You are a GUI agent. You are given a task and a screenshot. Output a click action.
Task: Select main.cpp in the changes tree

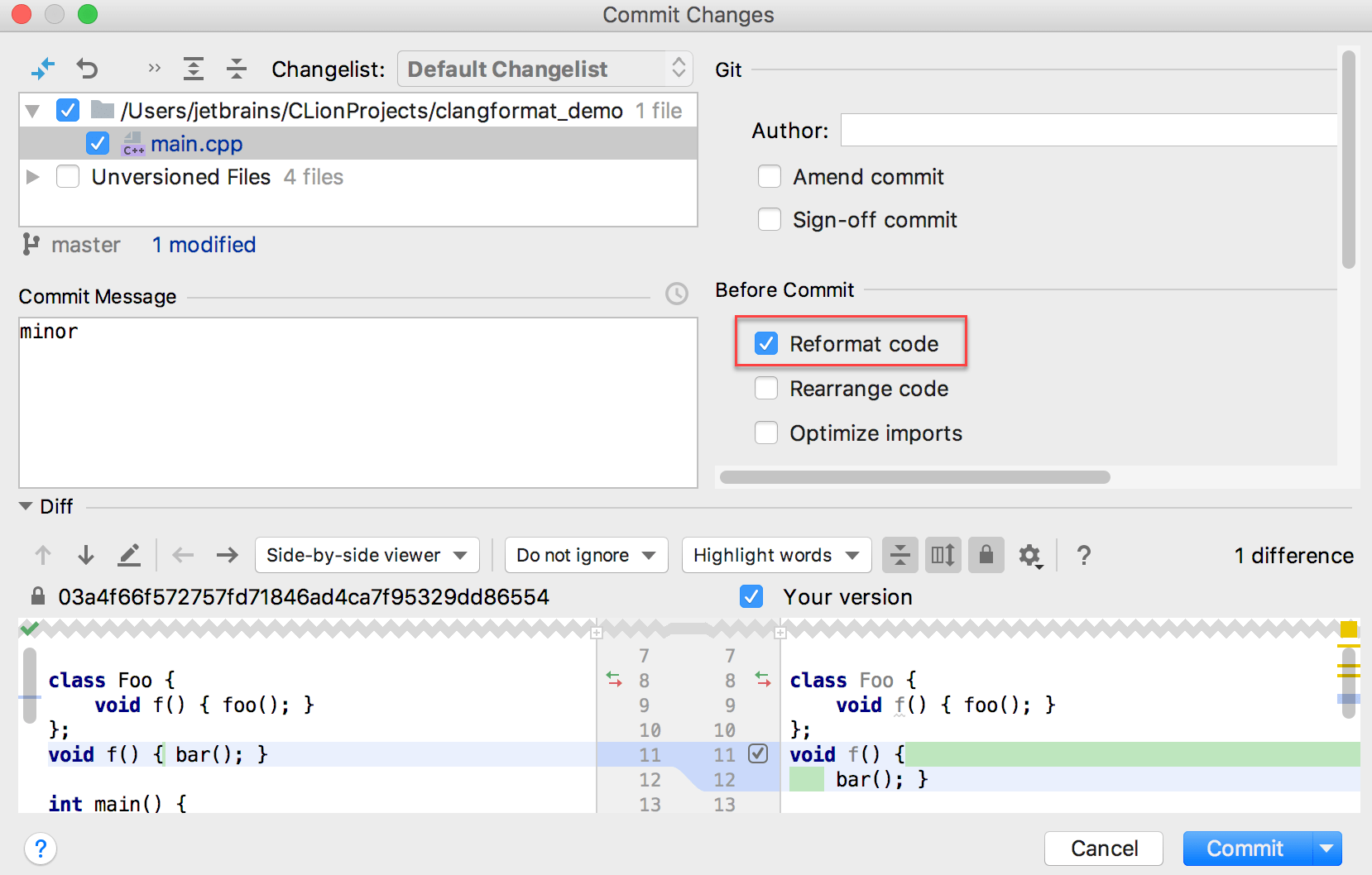pyautogui.click(x=196, y=144)
